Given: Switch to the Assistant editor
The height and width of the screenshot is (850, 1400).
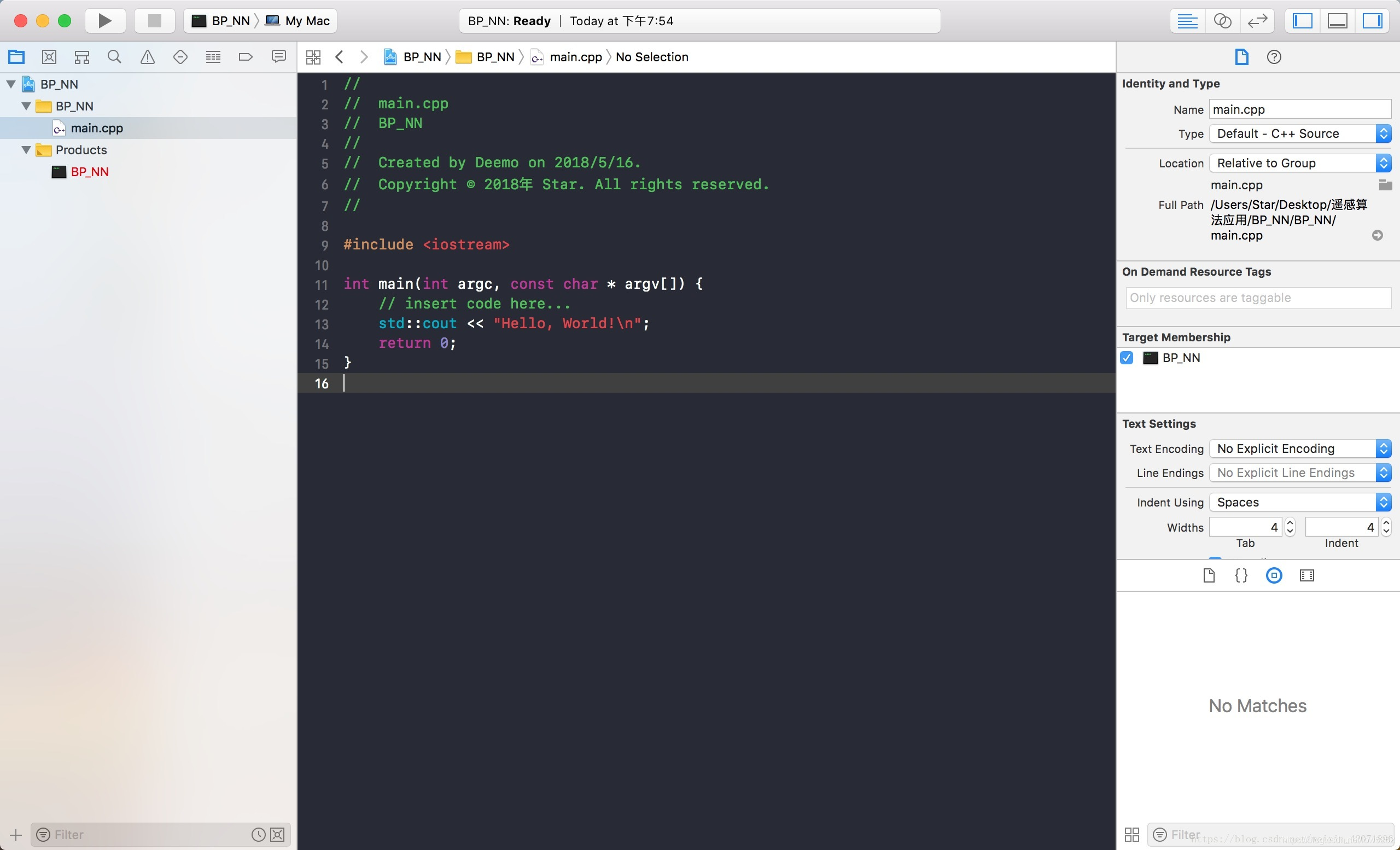Looking at the screenshot, I should pyautogui.click(x=1222, y=21).
